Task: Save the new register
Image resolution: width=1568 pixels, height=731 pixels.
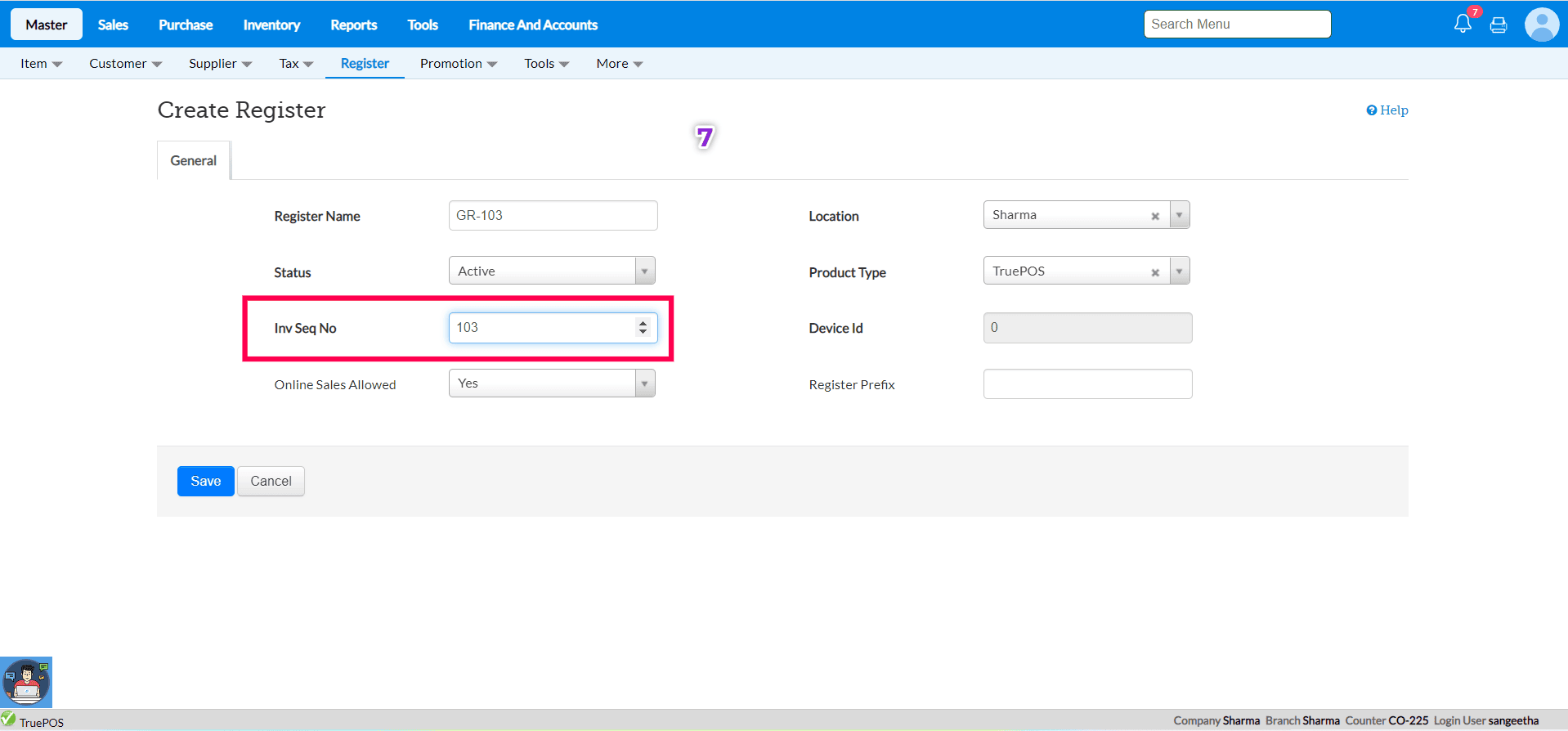Action: click(206, 482)
